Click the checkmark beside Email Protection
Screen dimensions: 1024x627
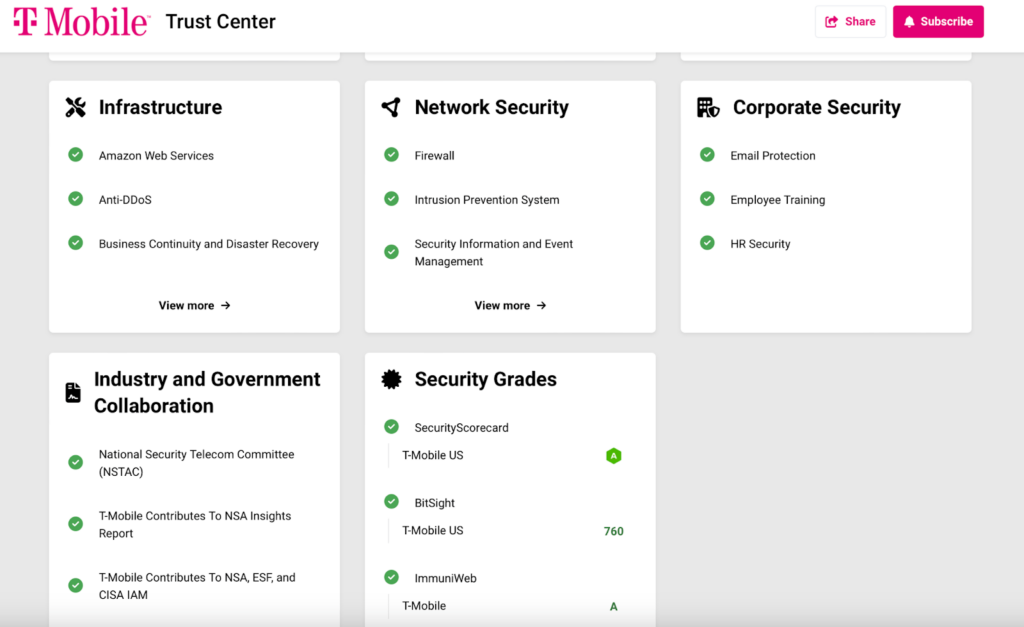click(x=707, y=155)
